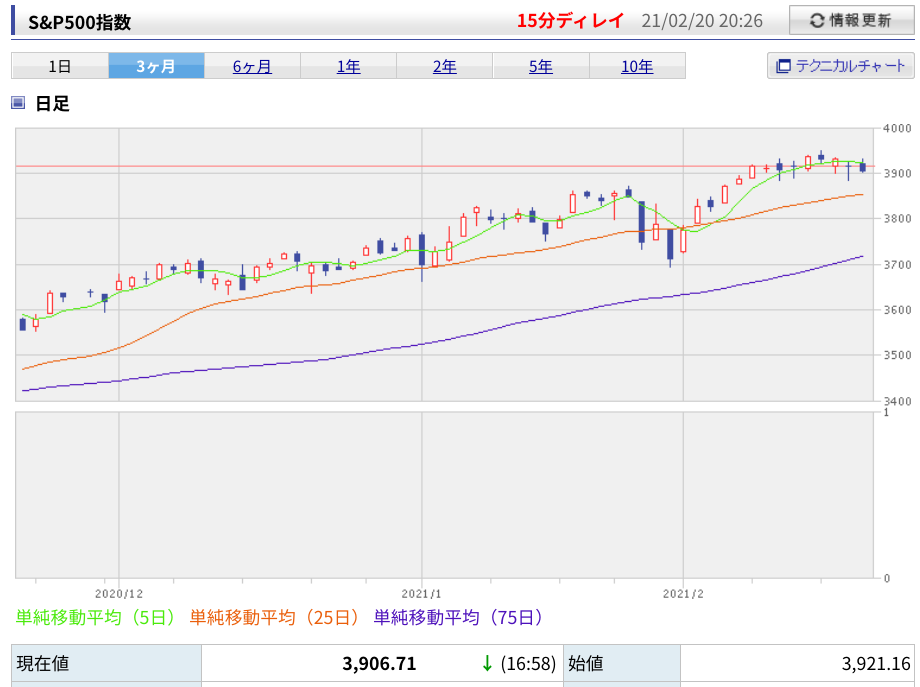Screen dimensions: 920x687
Task: Open the テクニカルチャート technical chart button
Action: tap(840, 66)
